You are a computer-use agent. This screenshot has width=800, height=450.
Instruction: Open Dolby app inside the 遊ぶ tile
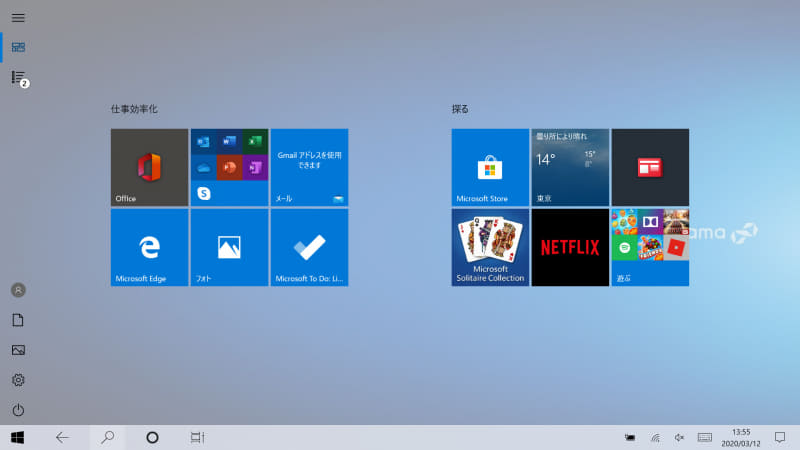[651, 222]
